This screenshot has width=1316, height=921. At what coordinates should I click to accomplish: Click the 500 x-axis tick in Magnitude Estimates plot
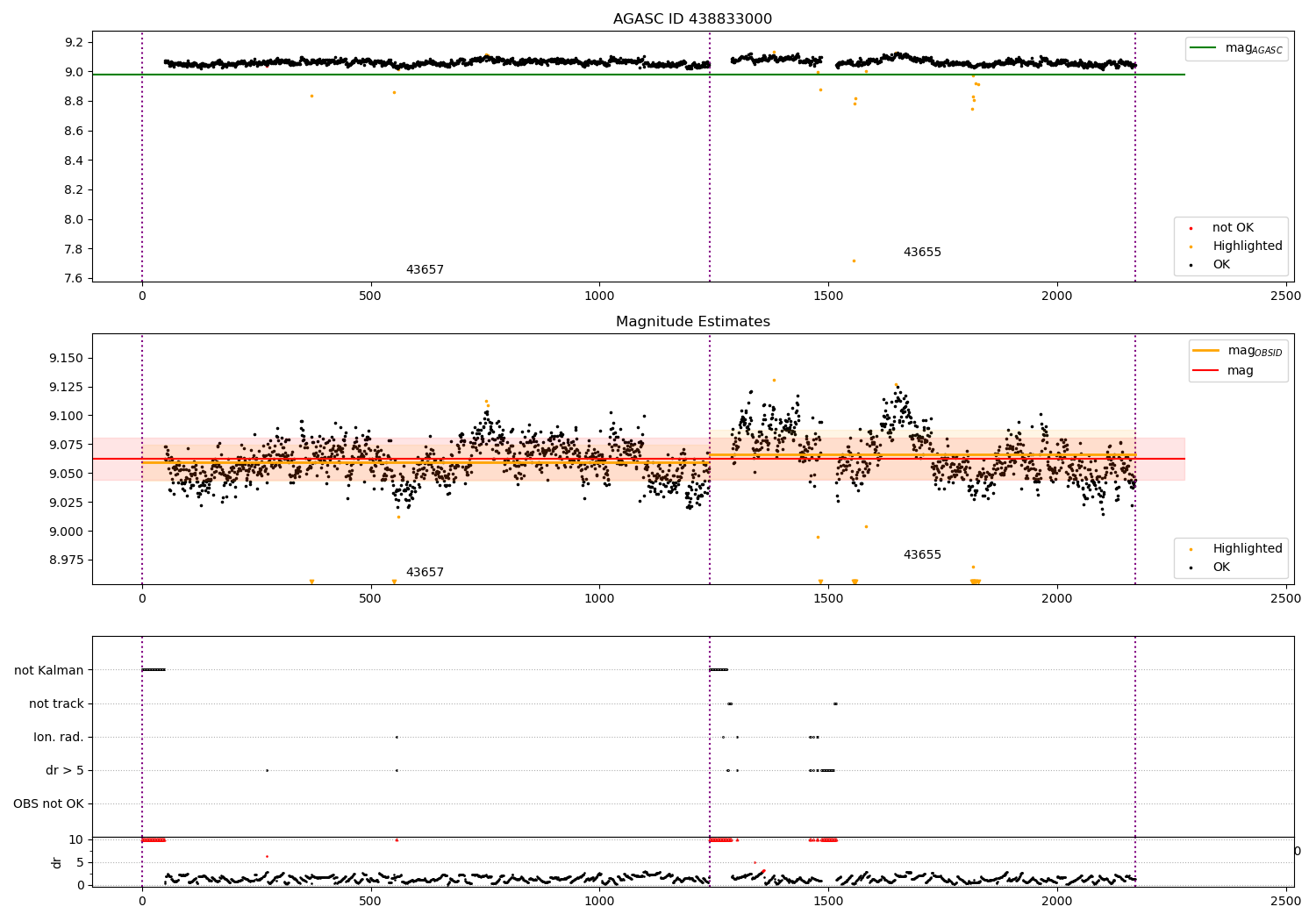[x=370, y=599]
